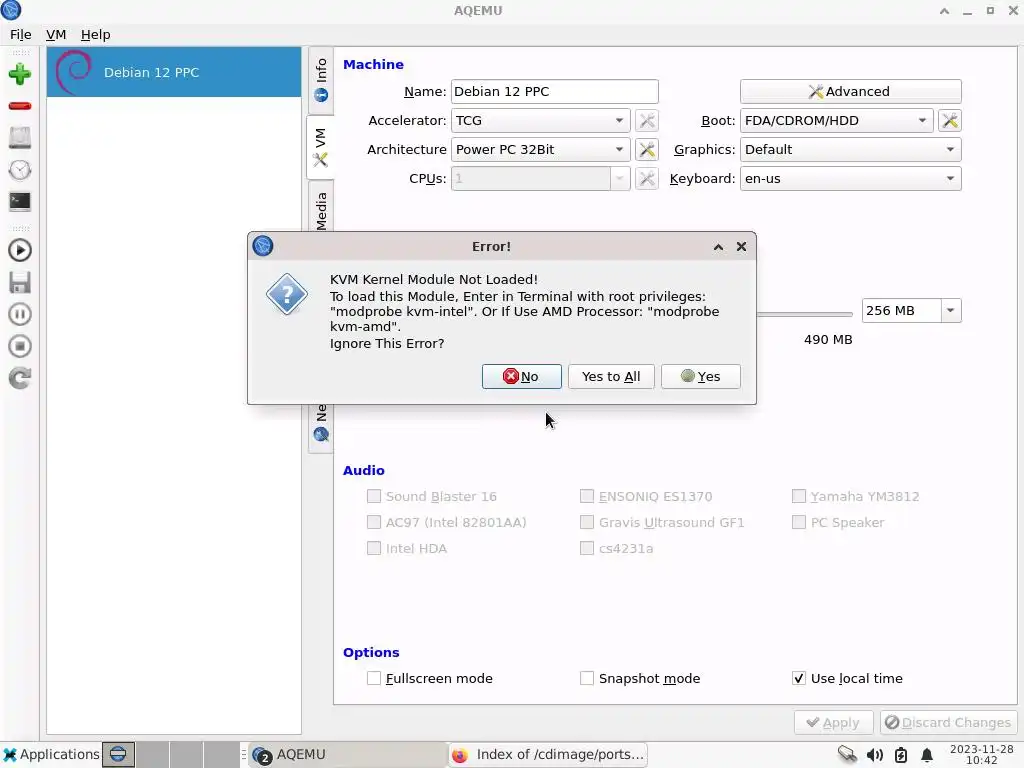The image size is (1024, 768).
Task: Click the memory size slider track
Action: point(805,314)
